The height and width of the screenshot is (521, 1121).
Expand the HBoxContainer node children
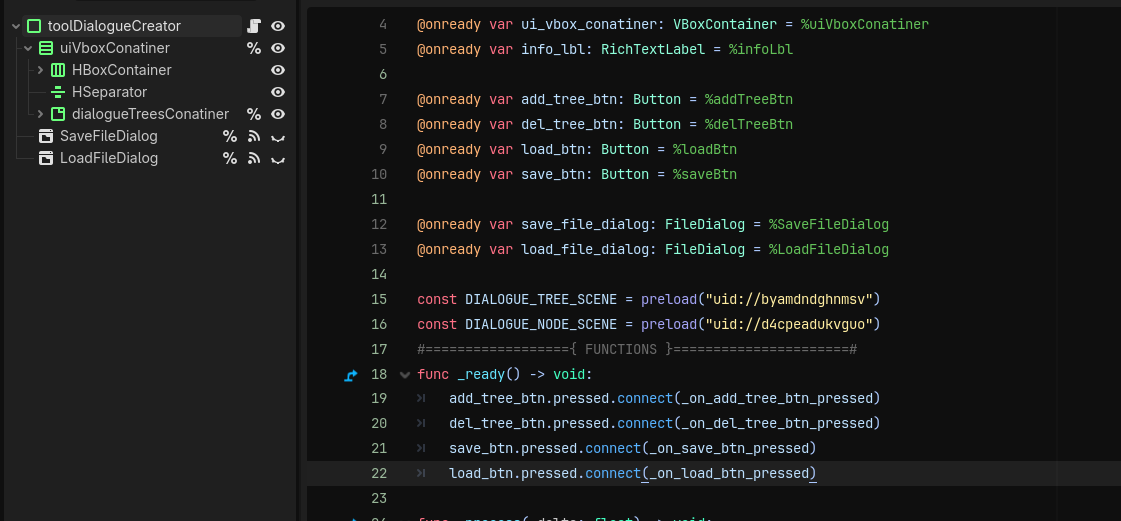41,70
